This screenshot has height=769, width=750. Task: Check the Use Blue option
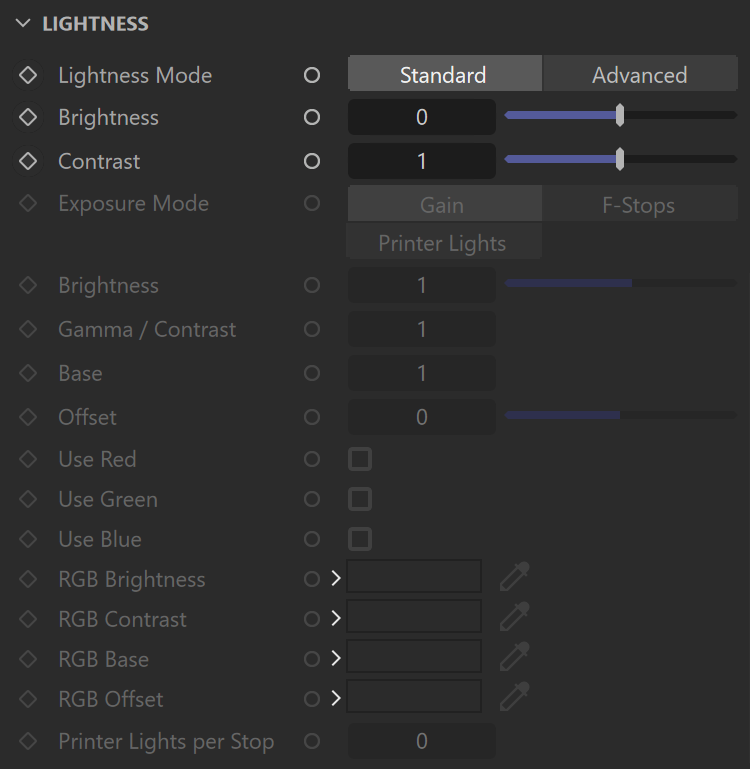(360, 539)
